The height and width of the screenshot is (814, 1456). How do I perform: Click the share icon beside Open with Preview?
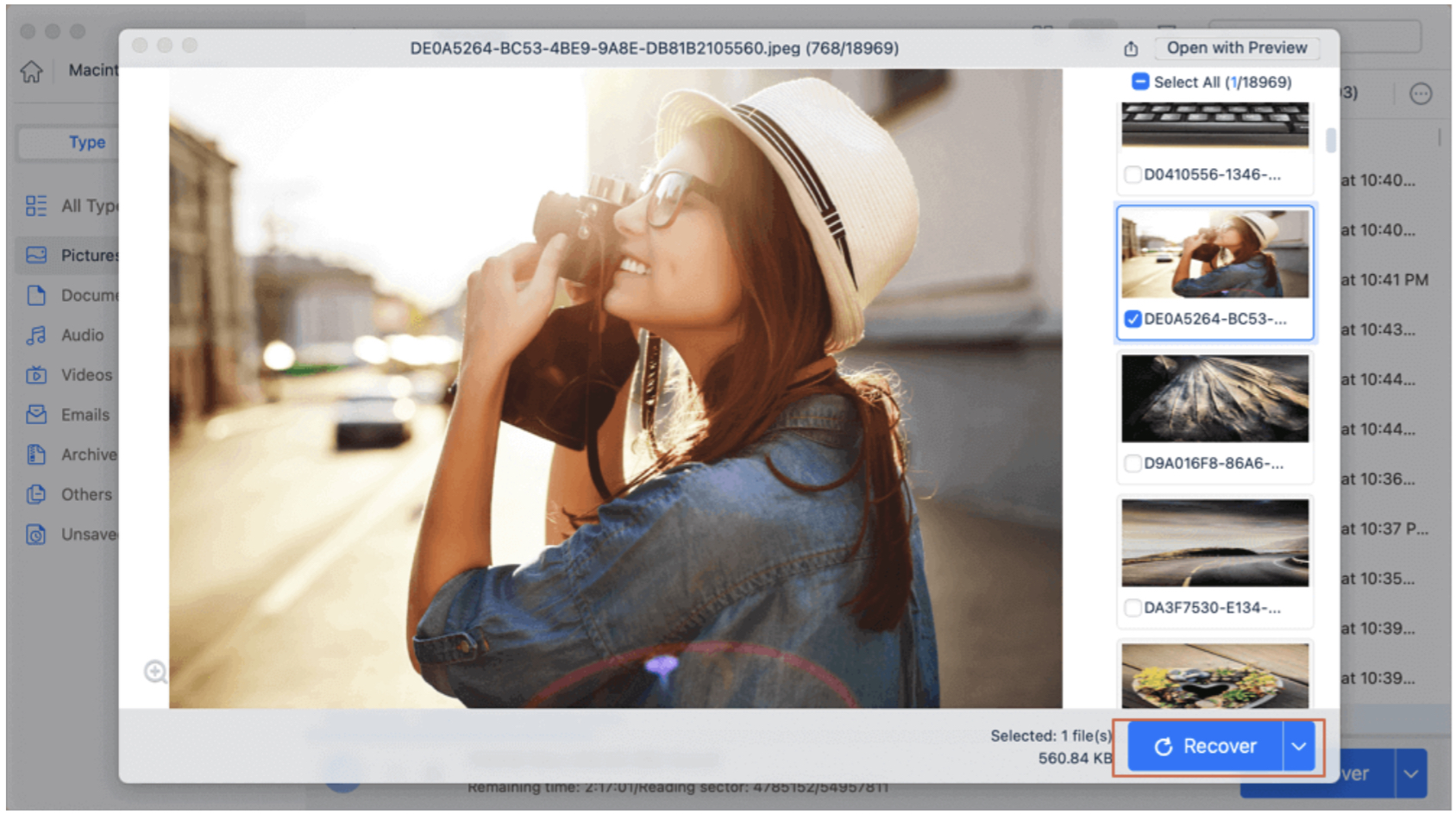(x=1131, y=49)
